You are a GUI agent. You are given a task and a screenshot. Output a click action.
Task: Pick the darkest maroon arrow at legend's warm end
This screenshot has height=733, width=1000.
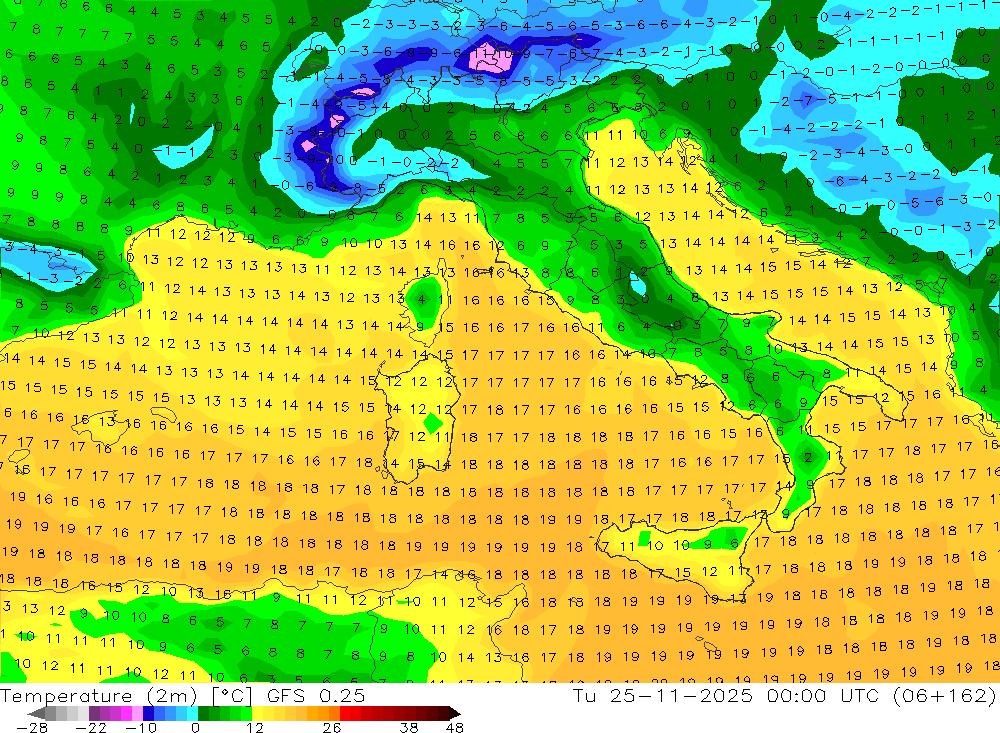454,713
